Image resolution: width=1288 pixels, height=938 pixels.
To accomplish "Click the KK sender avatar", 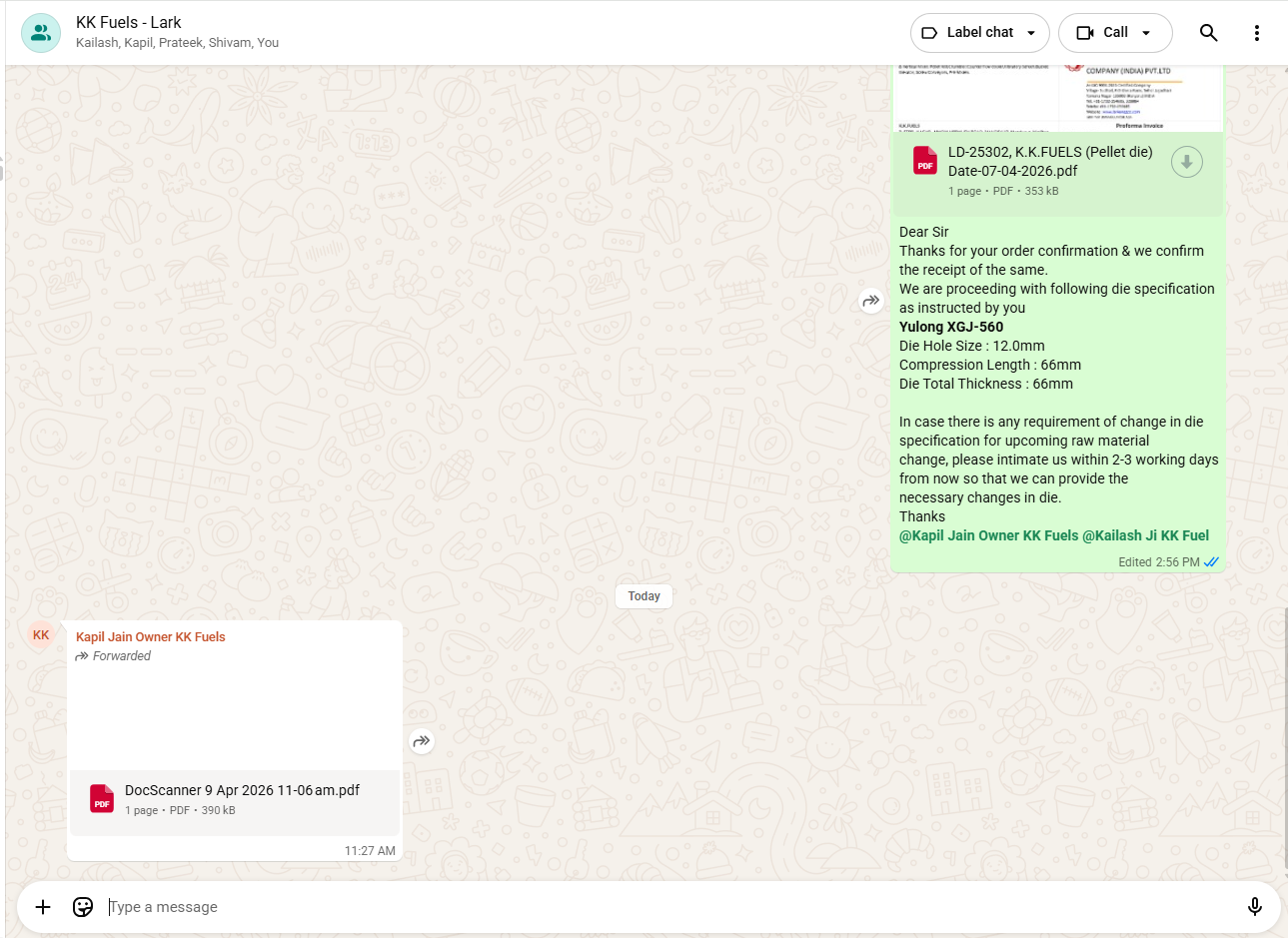I will (x=41, y=635).
